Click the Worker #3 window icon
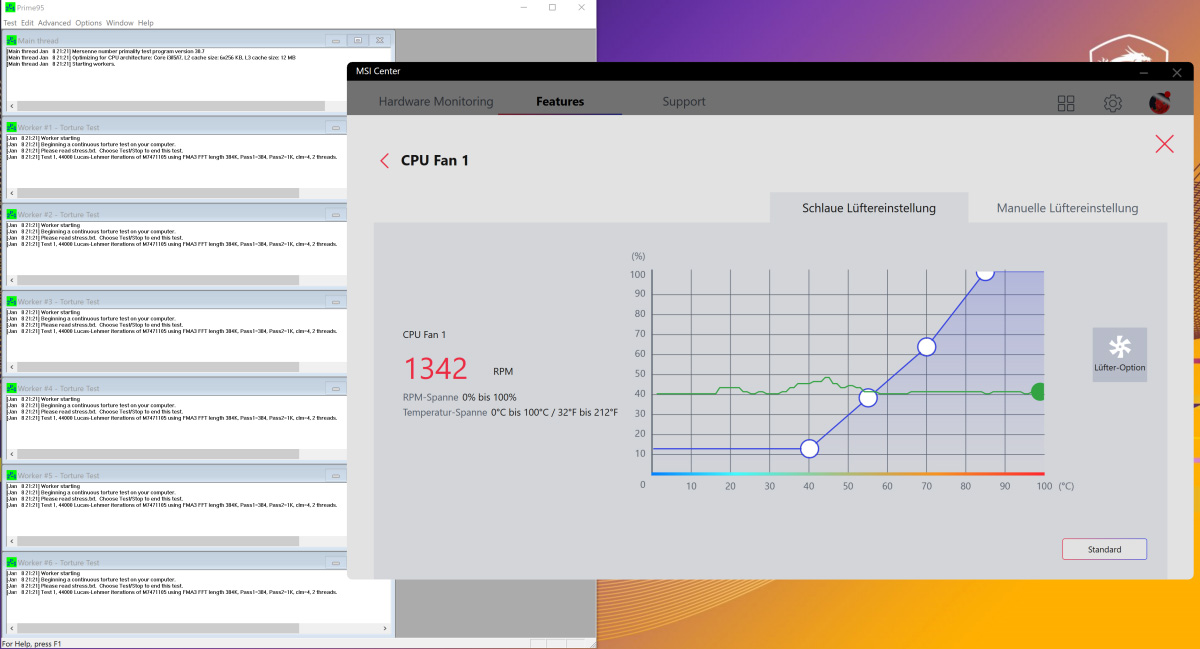This screenshot has height=649, width=1200. pos(12,301)
